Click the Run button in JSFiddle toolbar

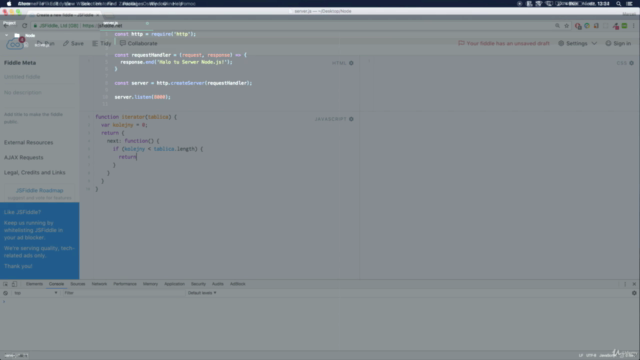tap(45, 43)
